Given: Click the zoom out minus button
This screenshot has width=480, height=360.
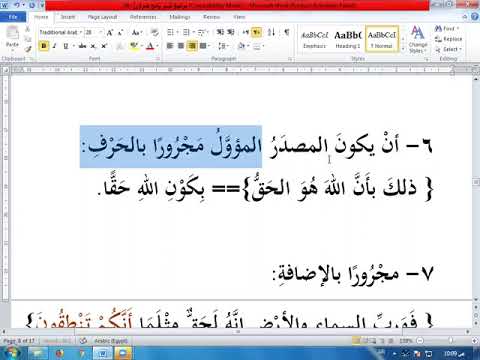Looking at the screenshot, I should [420, 341].
